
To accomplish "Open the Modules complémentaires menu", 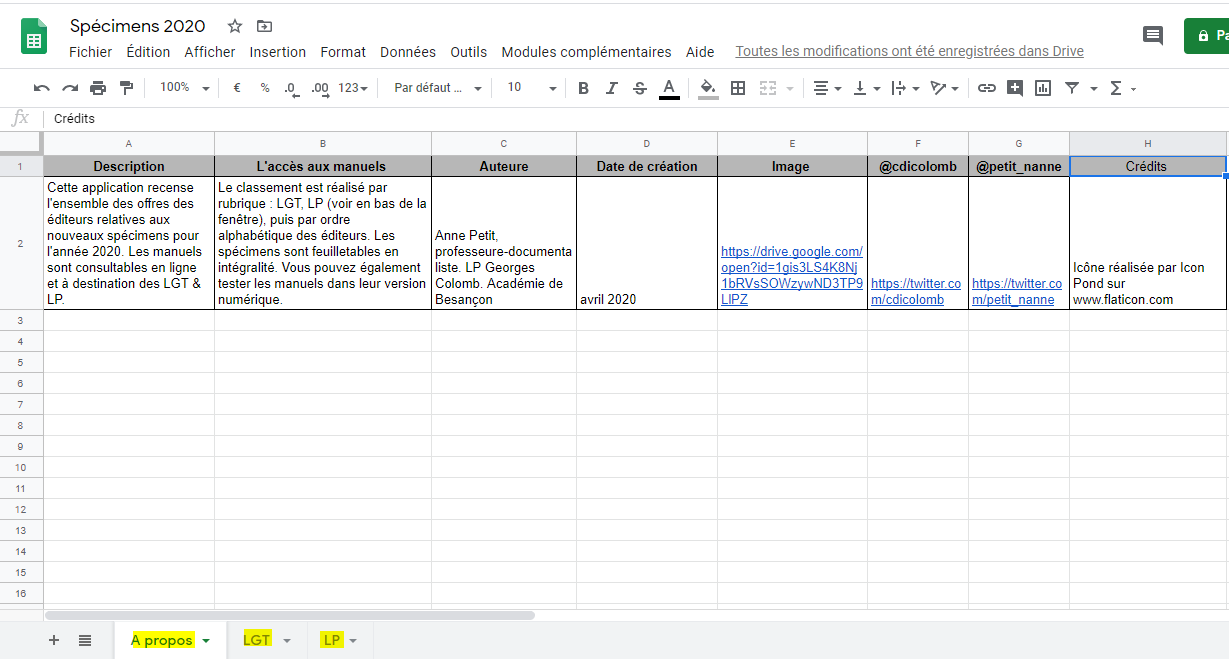I will coord(586,52).
